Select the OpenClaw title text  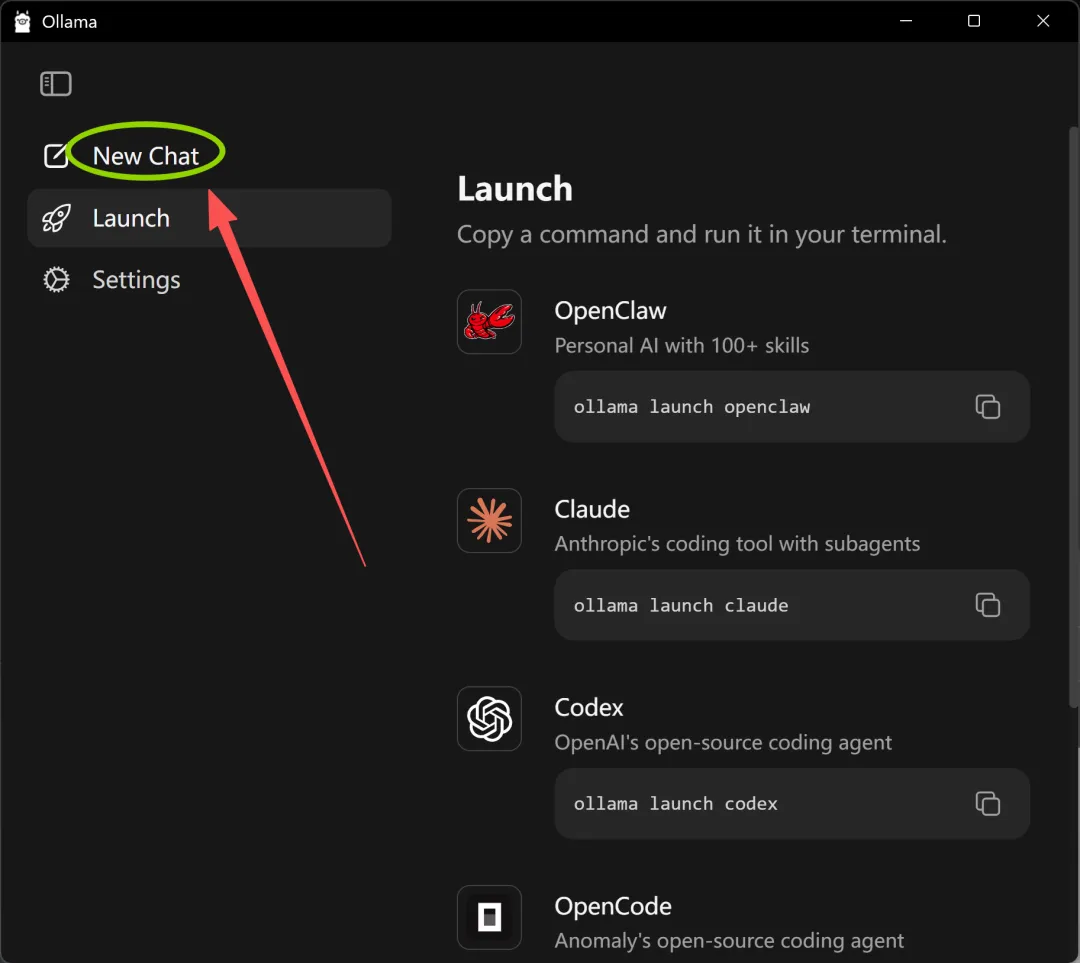610,311
